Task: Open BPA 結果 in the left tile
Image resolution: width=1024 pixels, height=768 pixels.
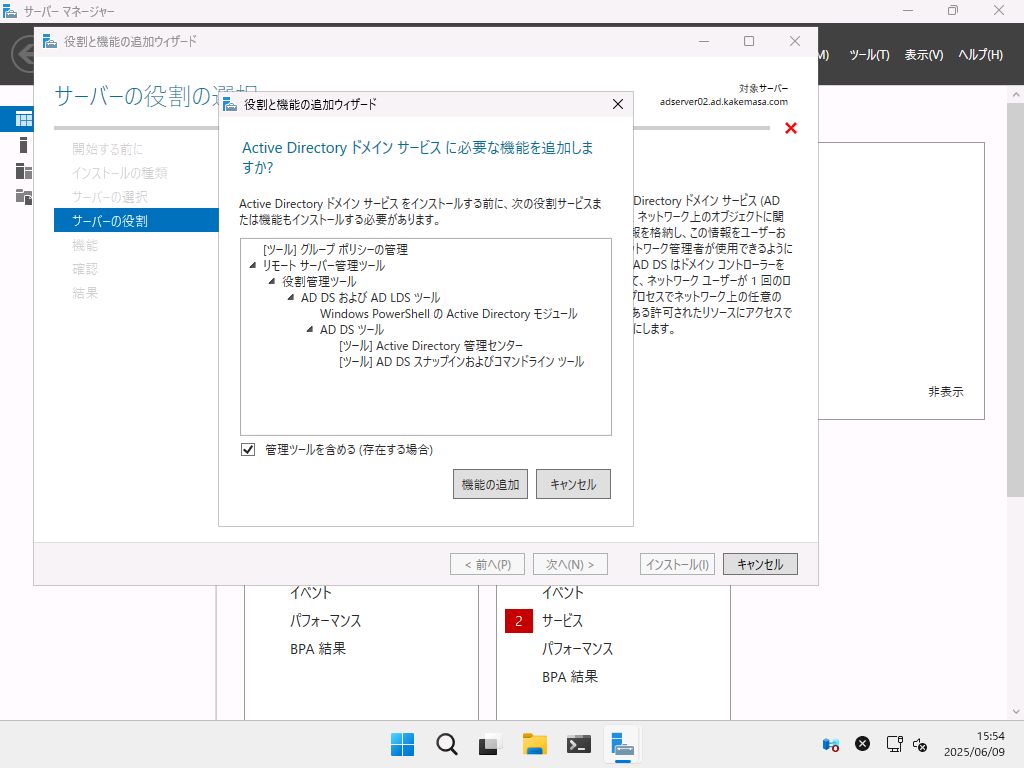Action: 318,649
